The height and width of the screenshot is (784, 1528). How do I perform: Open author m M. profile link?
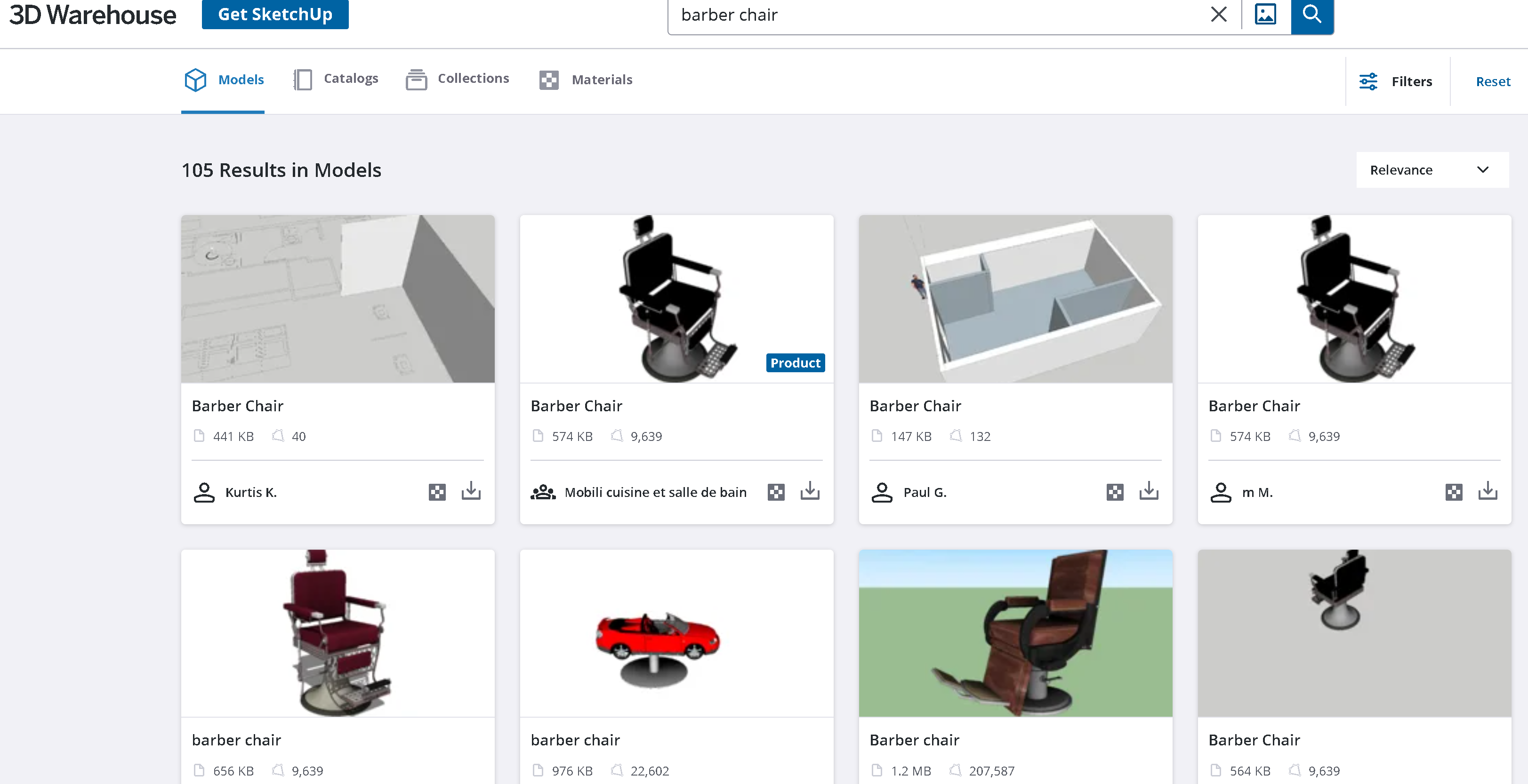[x=1257, y=492]
